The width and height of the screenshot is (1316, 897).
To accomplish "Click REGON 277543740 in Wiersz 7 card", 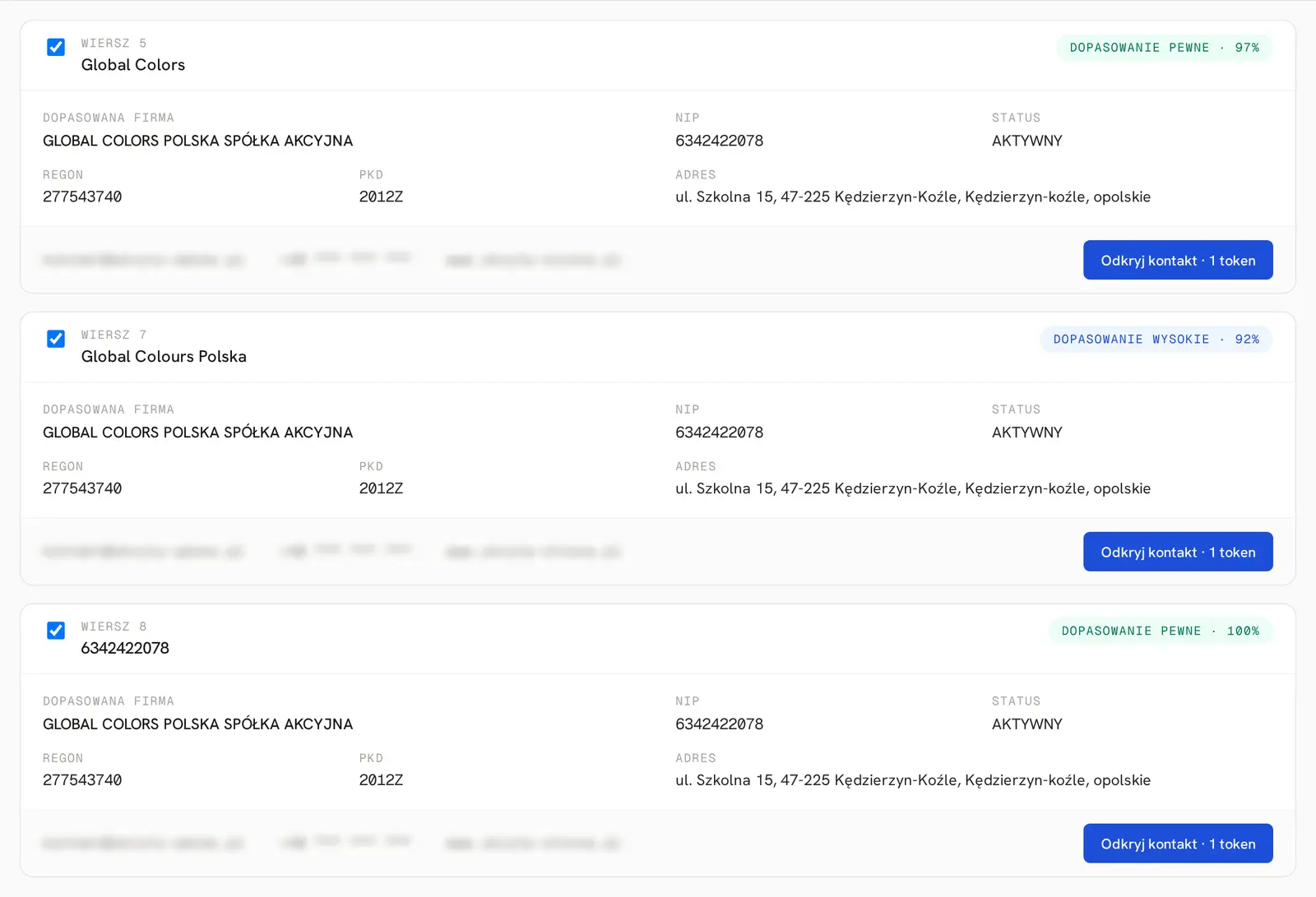I will point(82,488).
